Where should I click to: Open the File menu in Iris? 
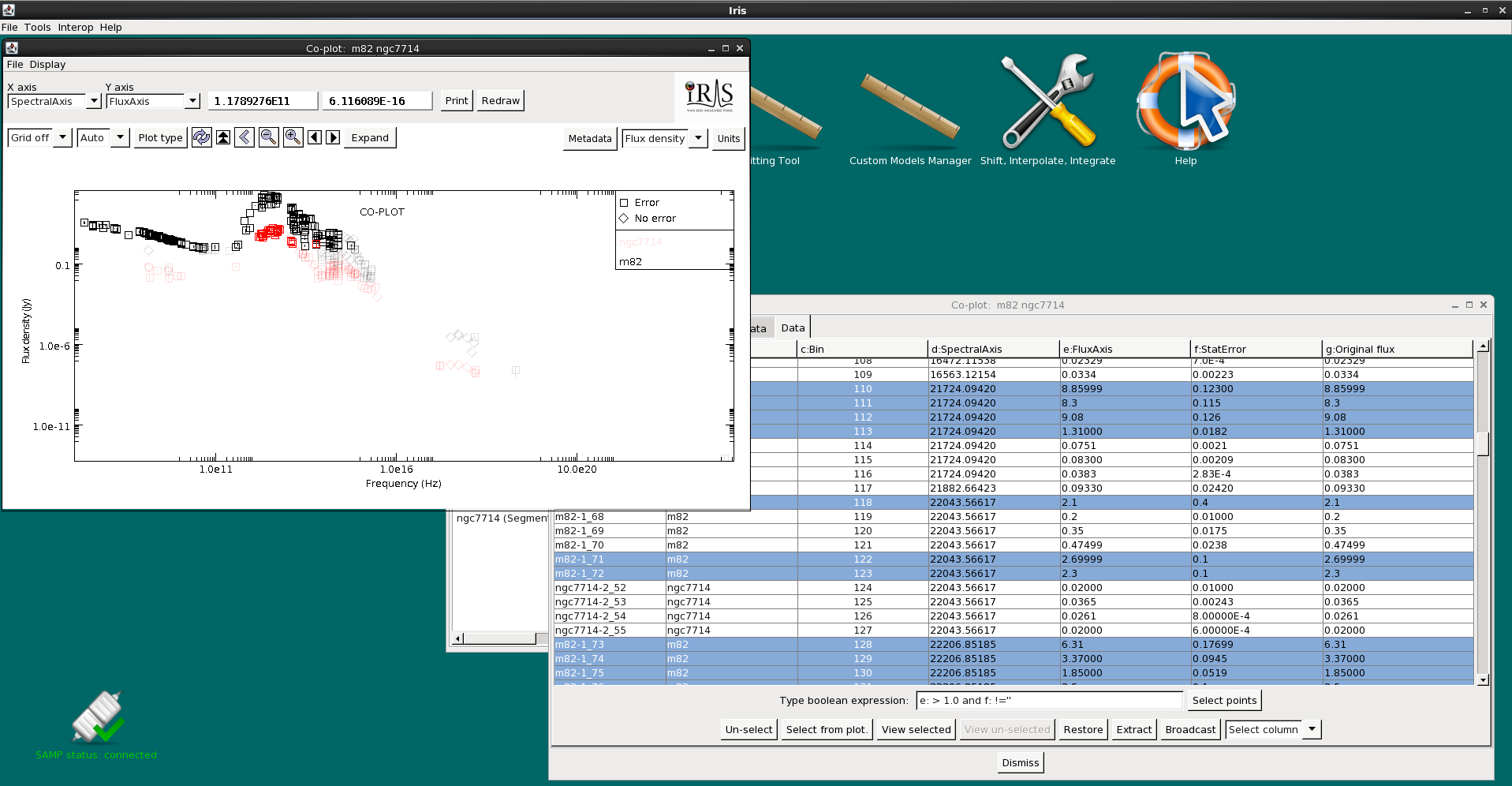coord(9,27)
